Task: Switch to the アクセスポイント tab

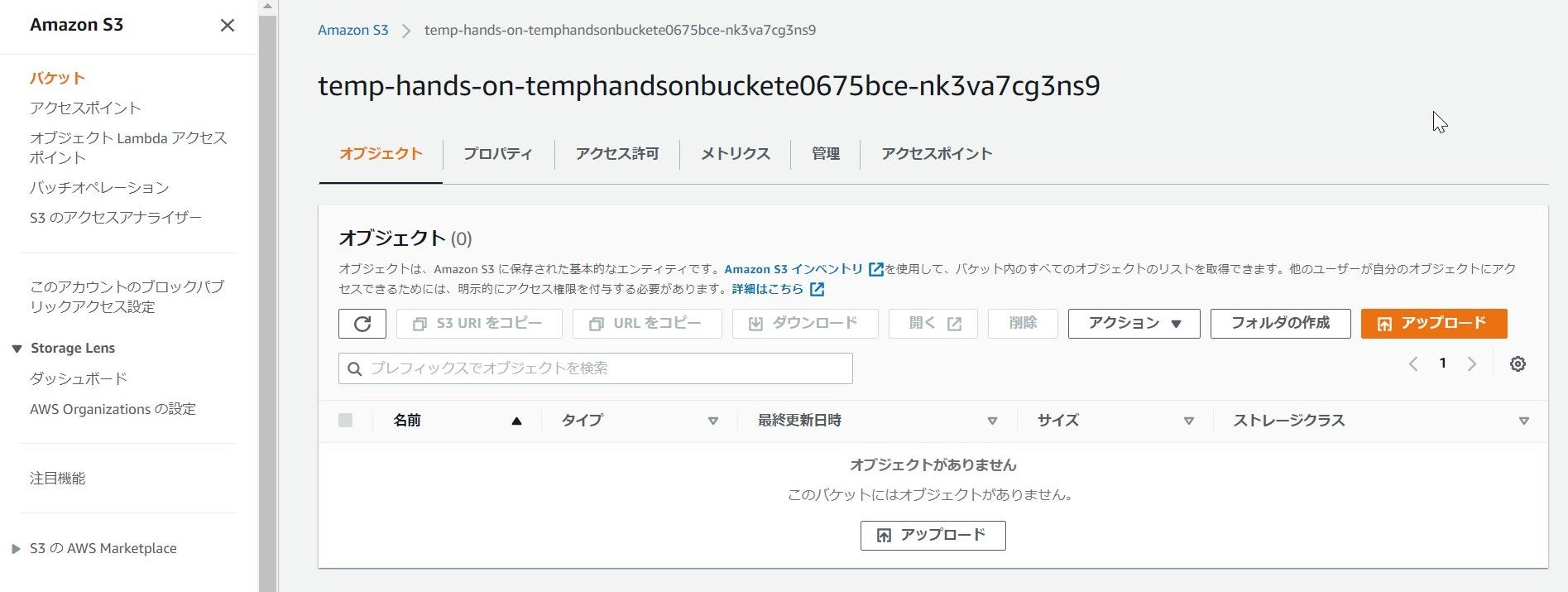Action: [937, 154]
